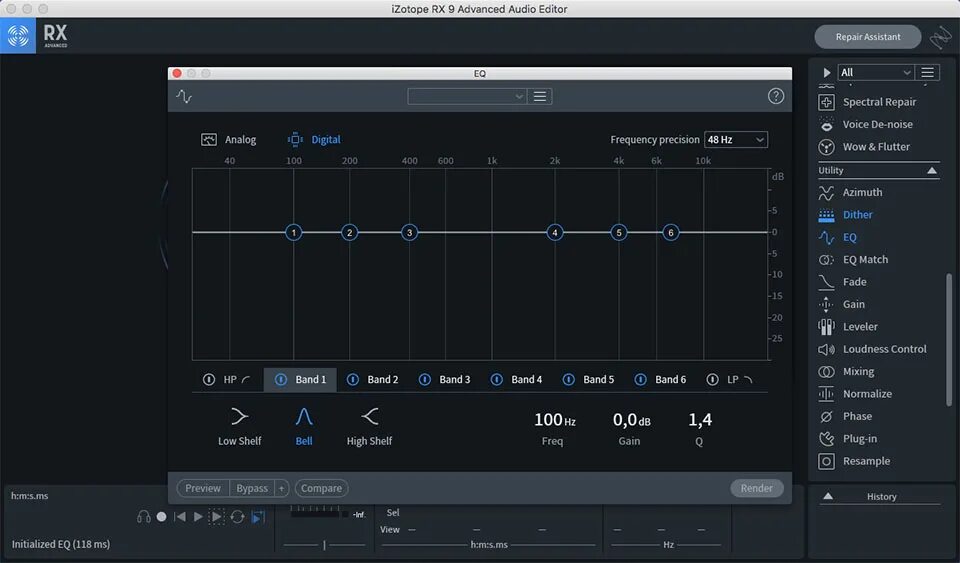Open the Normalize utility

(x=855, y=394)
